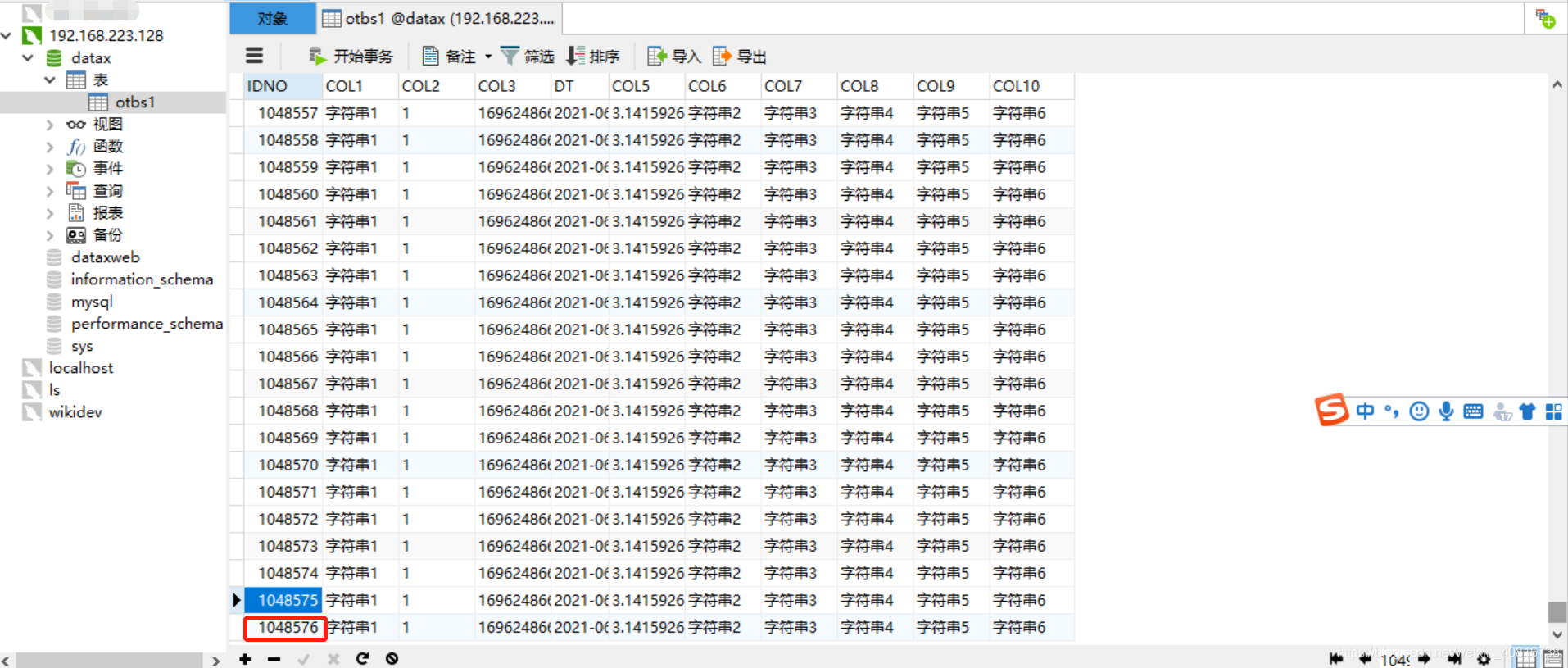Select the information_schema database
This screenshot has height=668, width=1568.
[142, 279]
